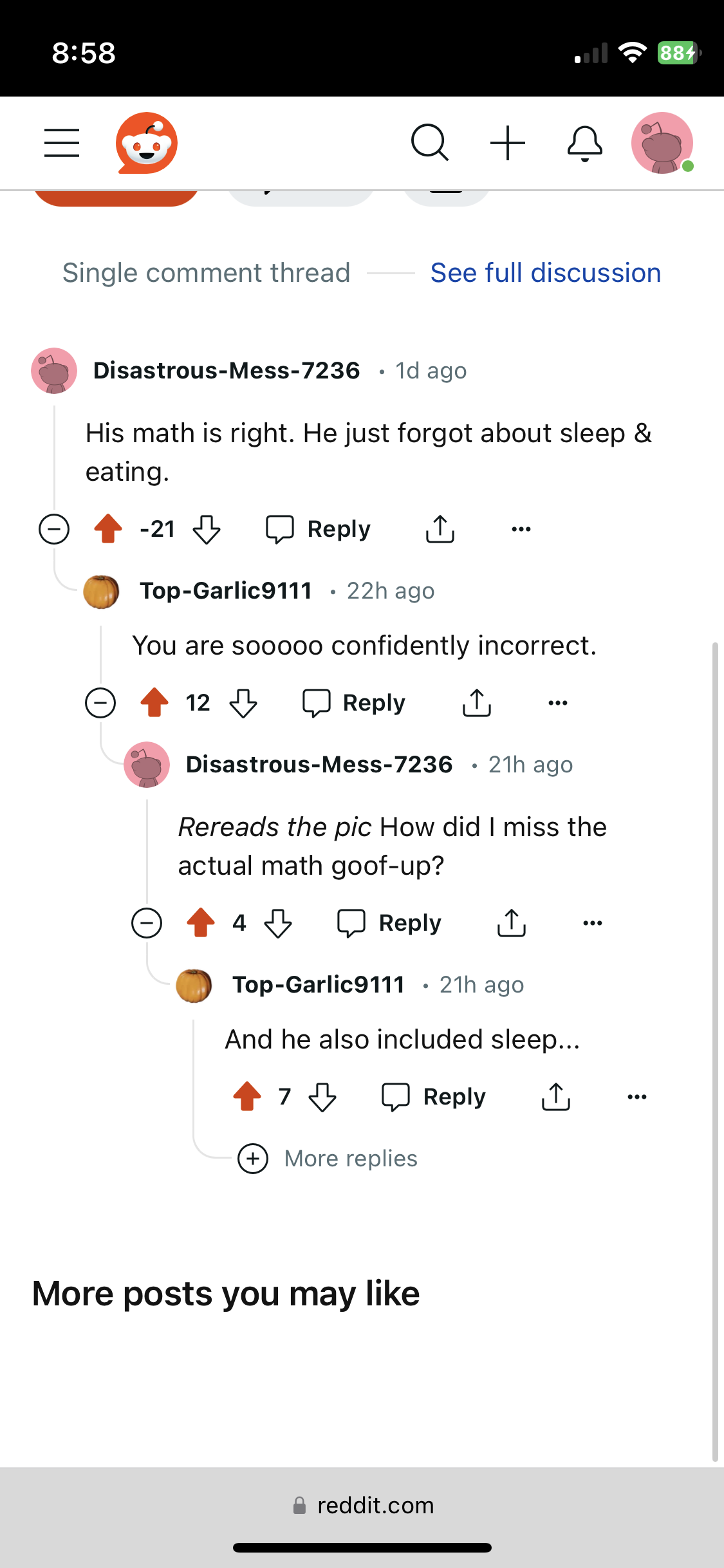Upvote the 'confidently incorrect' comment

(x=154, y=702)
